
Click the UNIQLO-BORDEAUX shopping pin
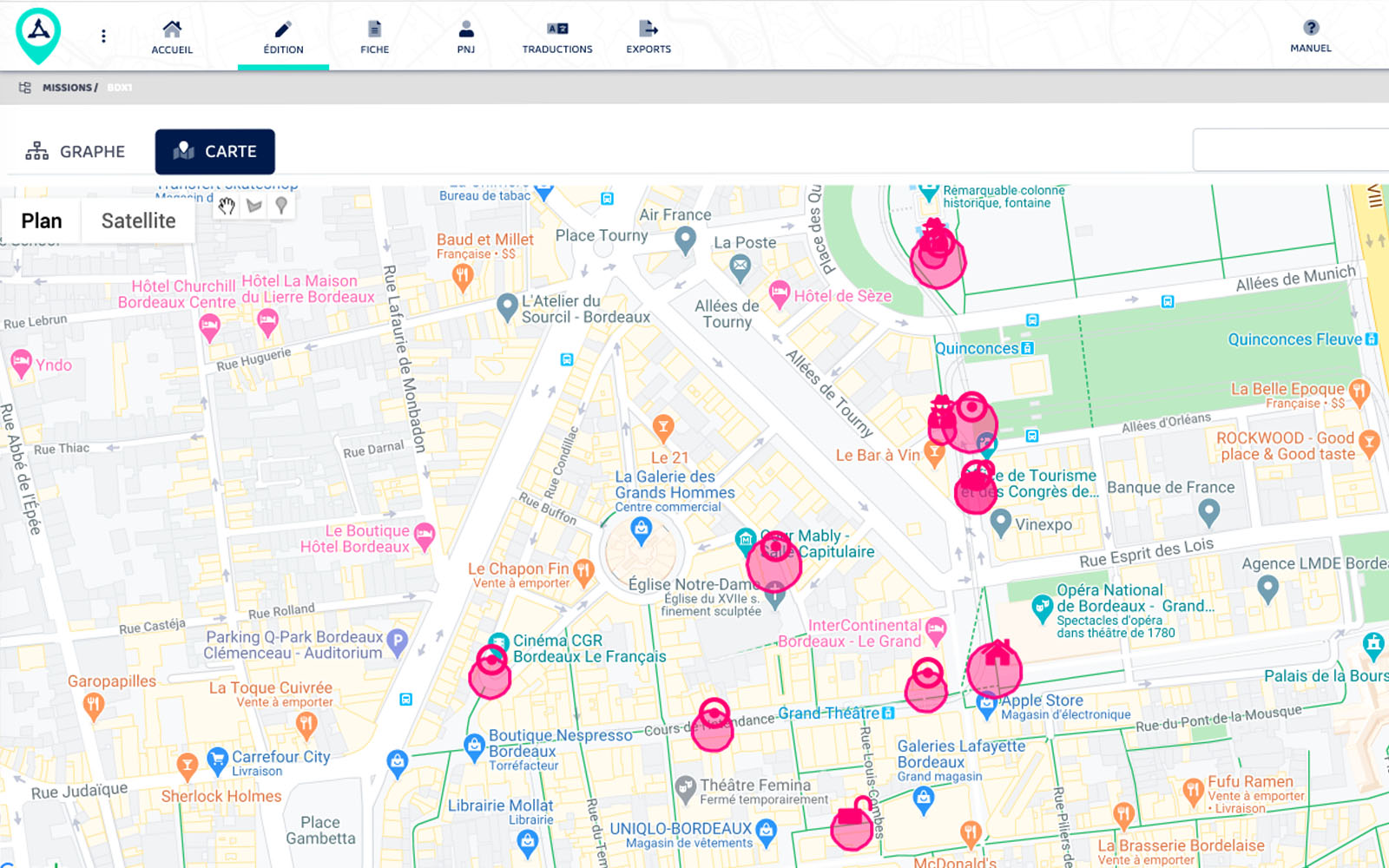766,832
